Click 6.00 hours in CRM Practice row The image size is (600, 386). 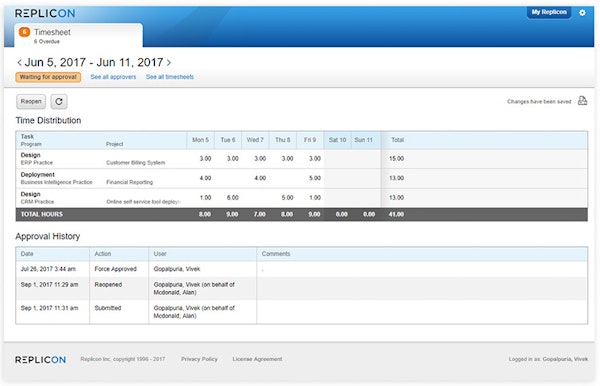(233, 197)
